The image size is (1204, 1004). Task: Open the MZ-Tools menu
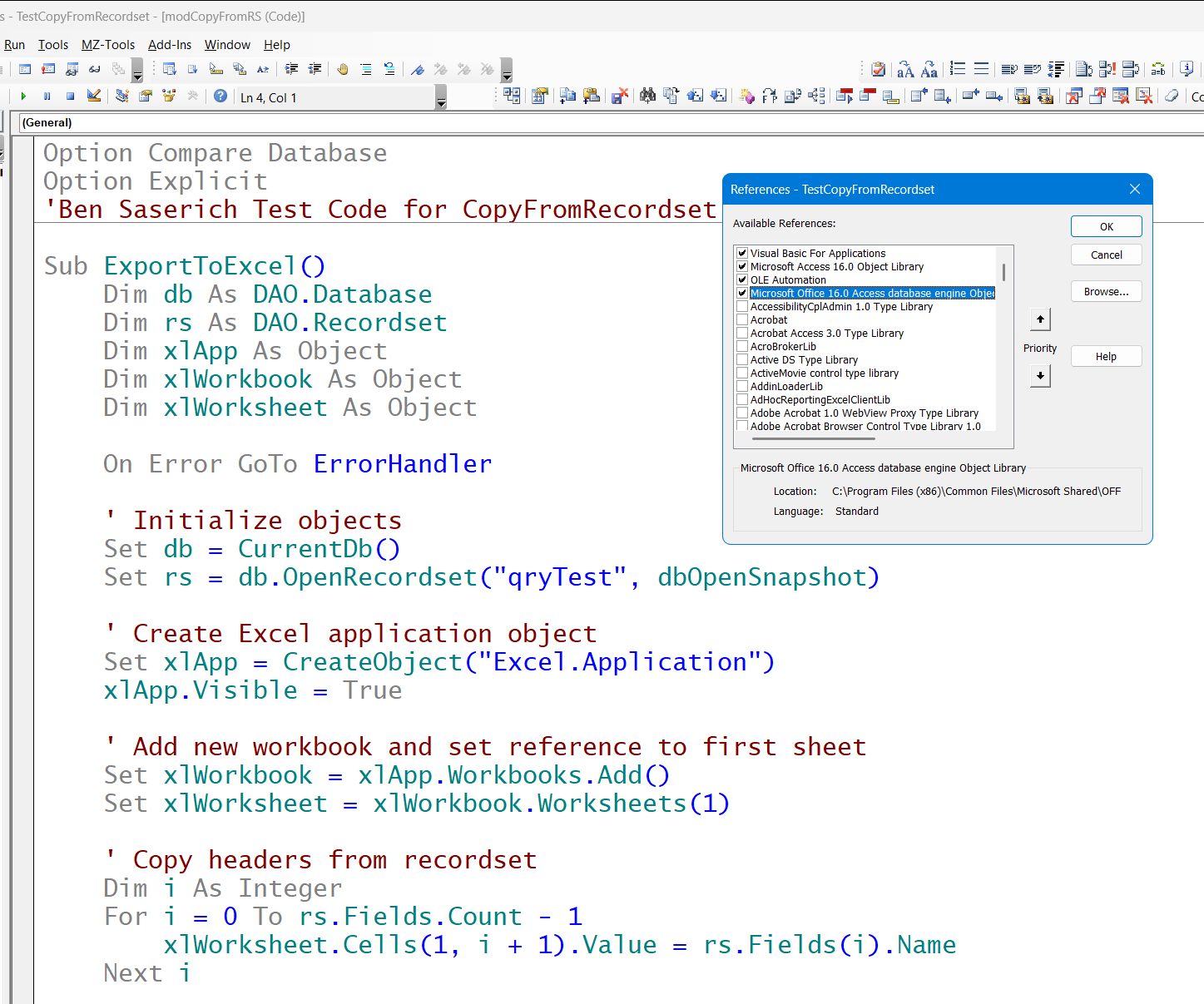(108, 45)
